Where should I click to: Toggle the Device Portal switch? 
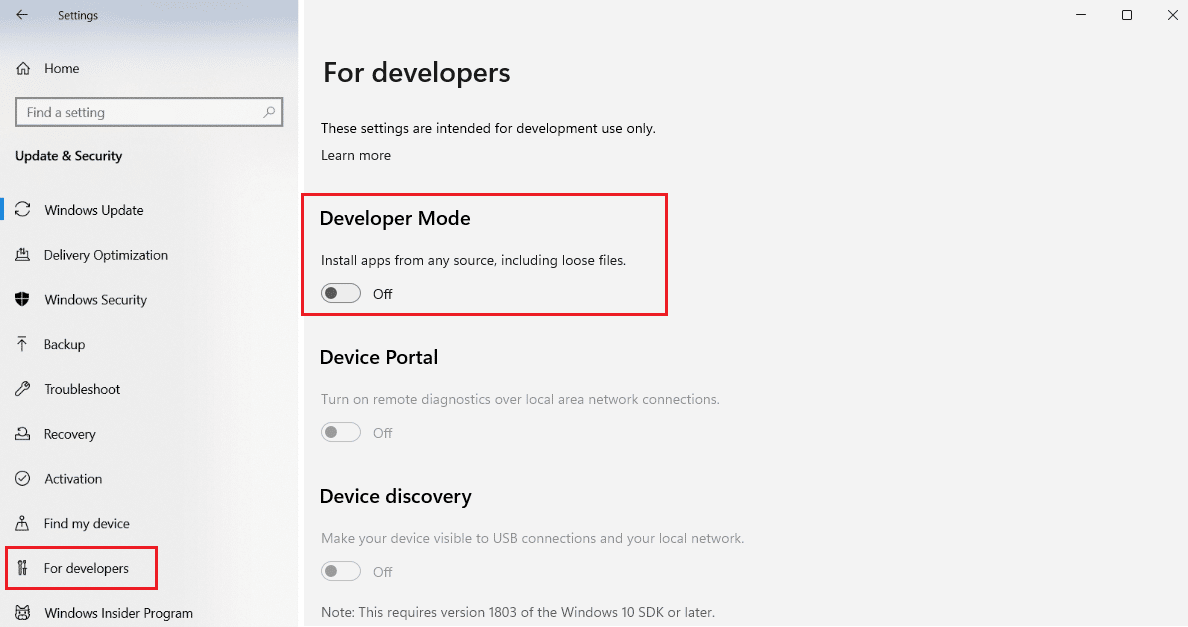coord(341,432)
